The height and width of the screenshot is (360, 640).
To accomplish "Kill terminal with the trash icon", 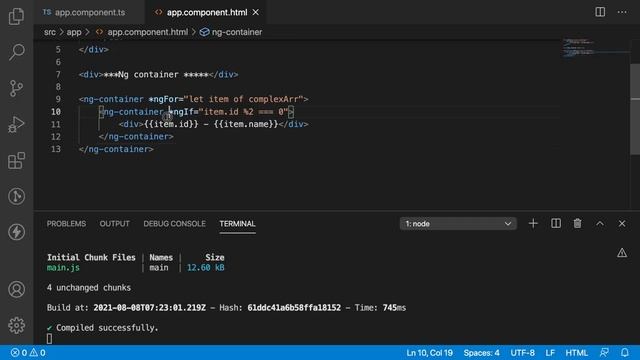I will 578,224.
